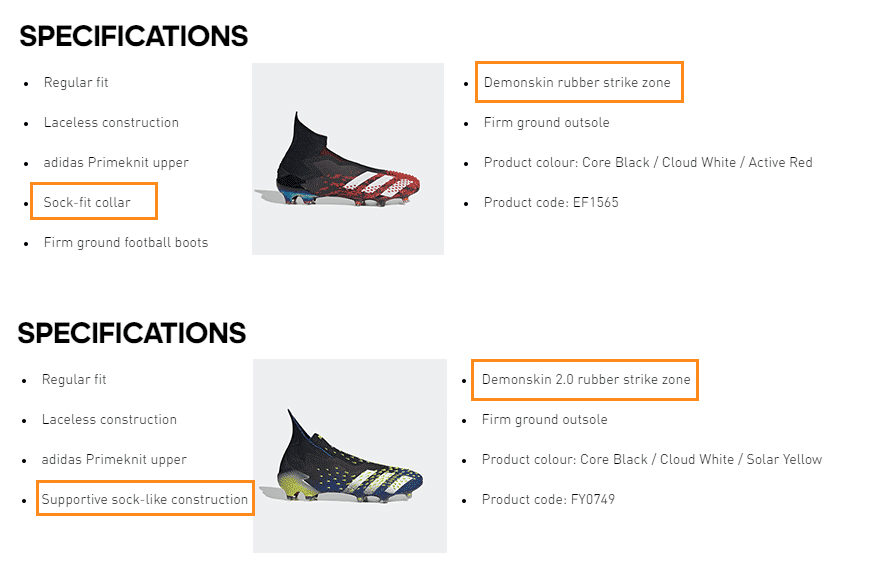This screenshot has width=882, height=576.
Task: Click the Active Red product colour line
Action: click(x=648, y=163)
